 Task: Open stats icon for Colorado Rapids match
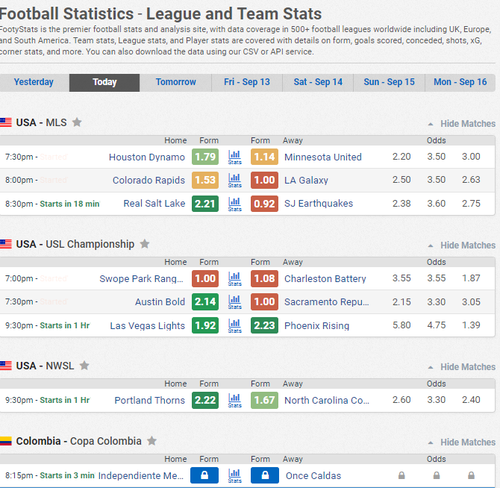pyautogui.click(x=235, y=180)
